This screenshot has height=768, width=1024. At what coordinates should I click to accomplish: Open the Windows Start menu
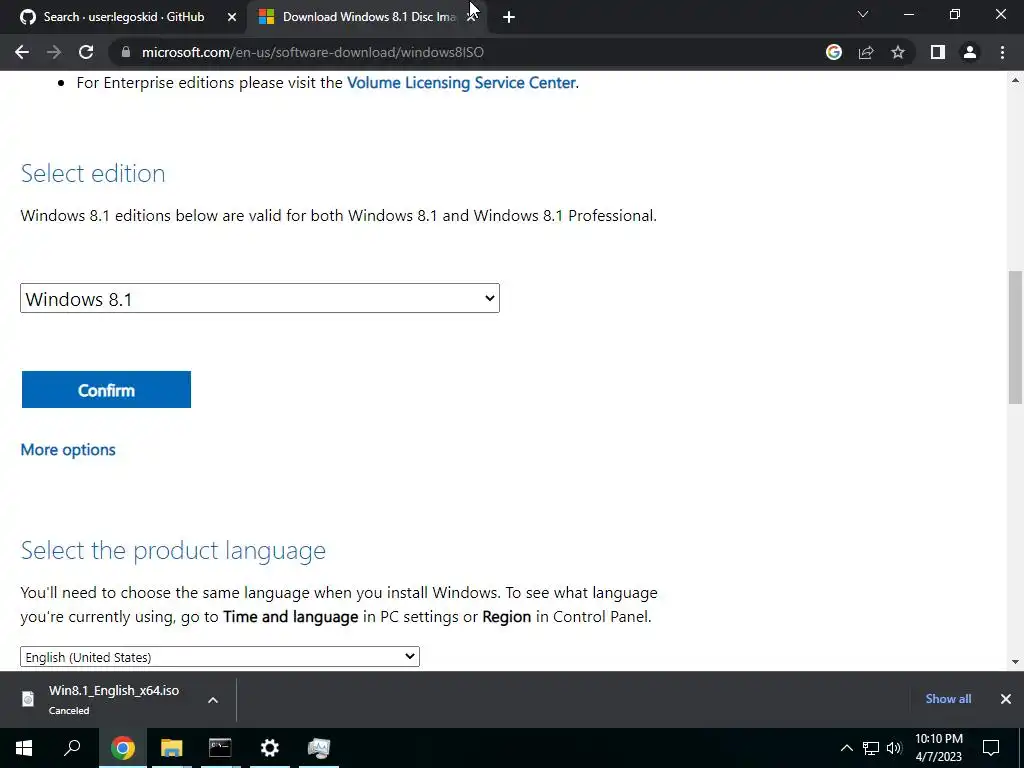tap(24, 748)
